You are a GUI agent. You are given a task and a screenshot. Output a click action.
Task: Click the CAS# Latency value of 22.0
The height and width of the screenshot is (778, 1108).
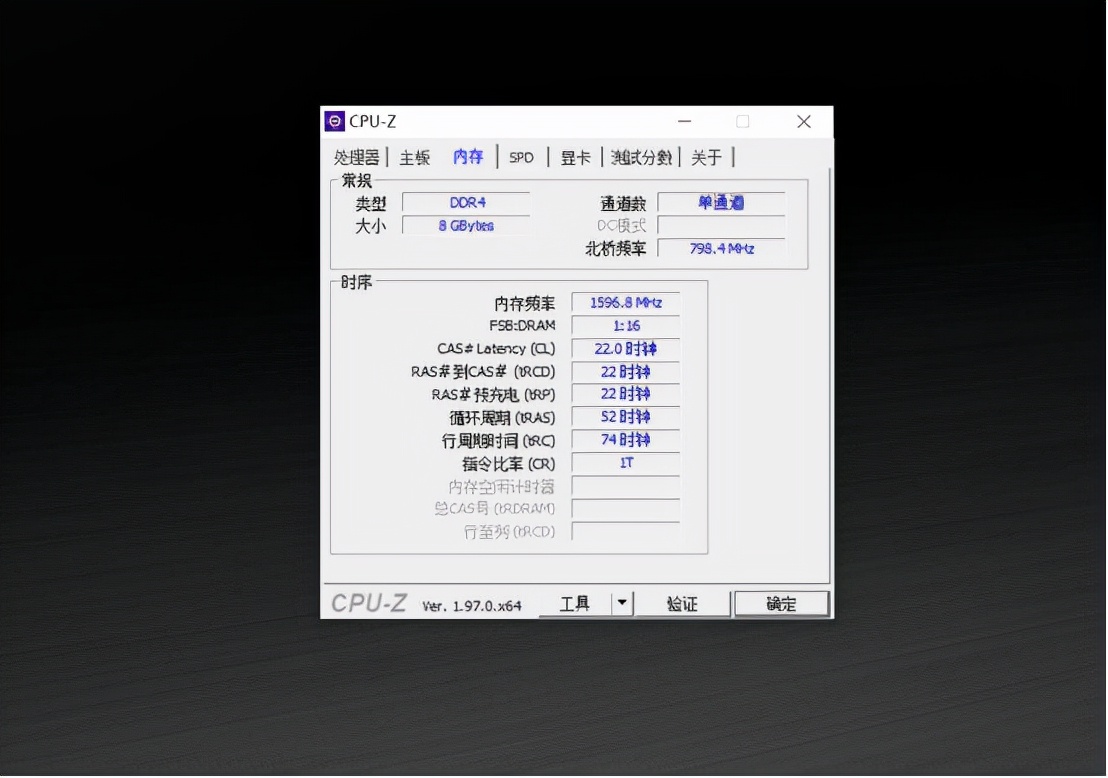click(x=624, y=348)
